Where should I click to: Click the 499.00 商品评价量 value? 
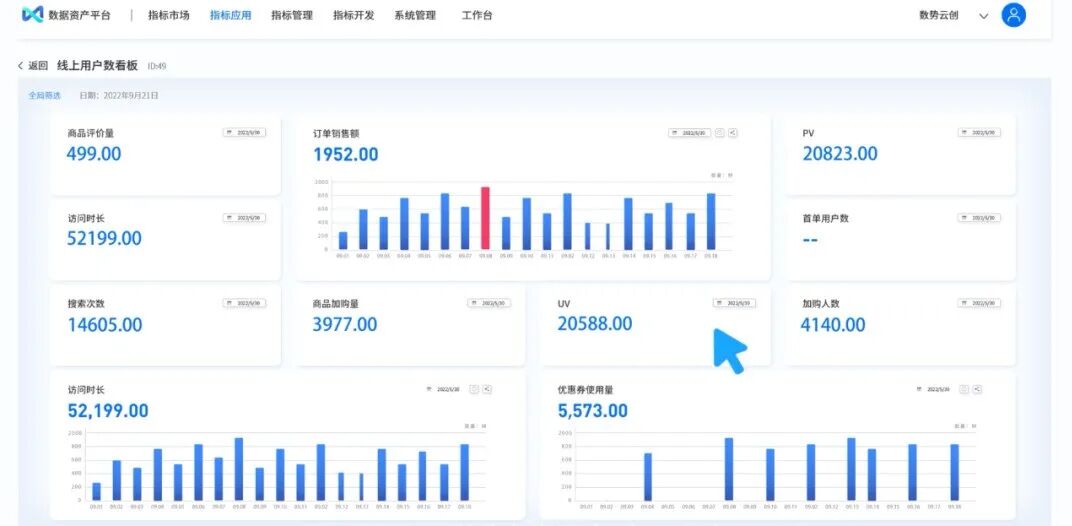pos(94,154)
